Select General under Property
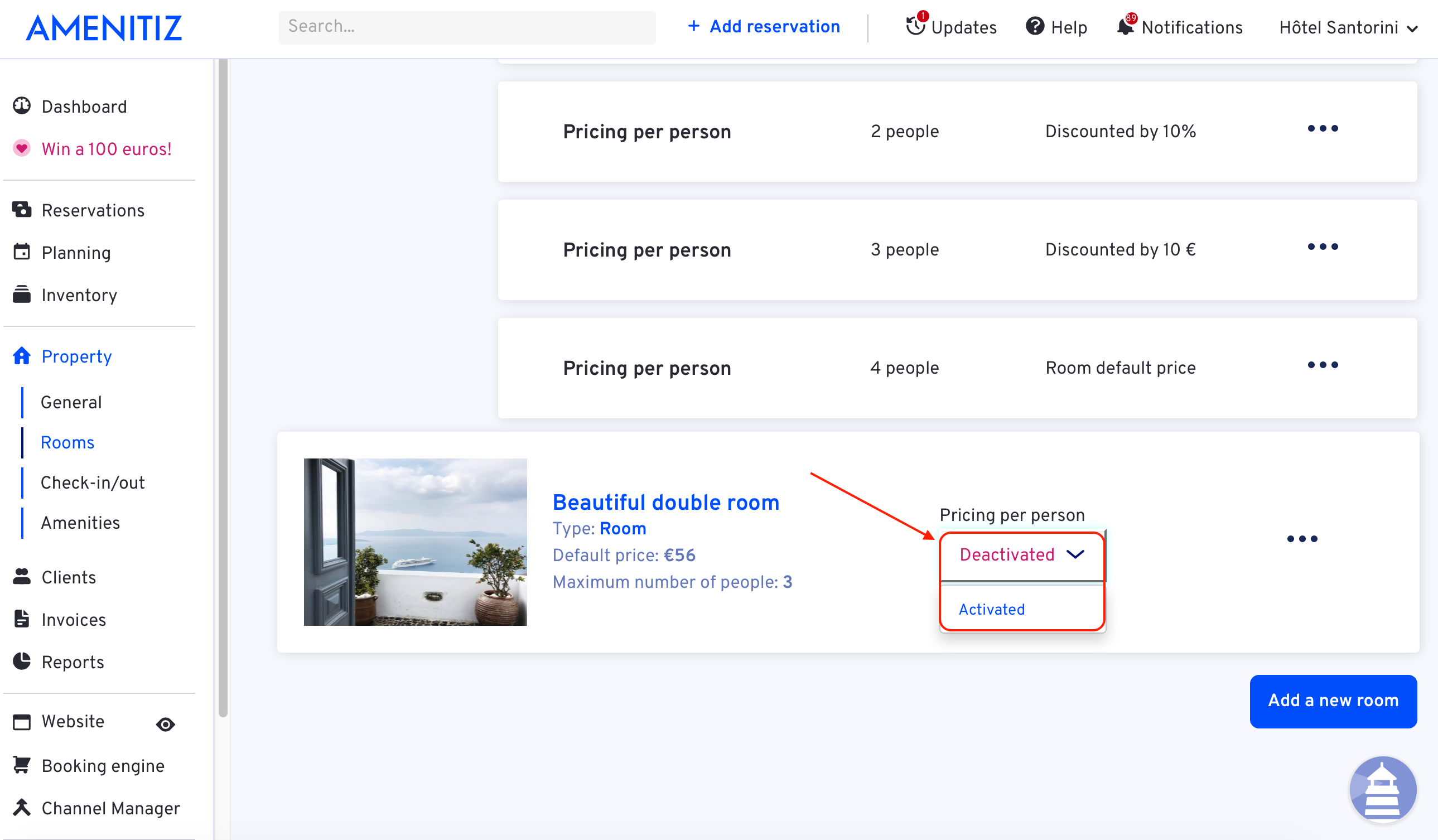Image resolution: width=1438 pixels, height=840 pixels. pos(71,402)
